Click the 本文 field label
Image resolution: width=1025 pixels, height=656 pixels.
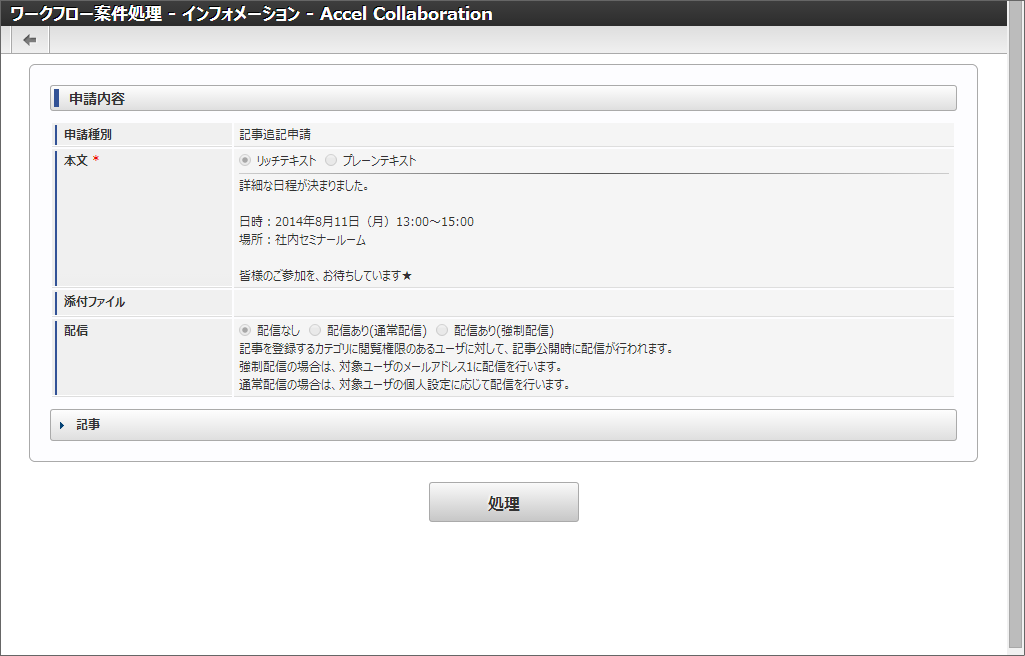point(78,158)
